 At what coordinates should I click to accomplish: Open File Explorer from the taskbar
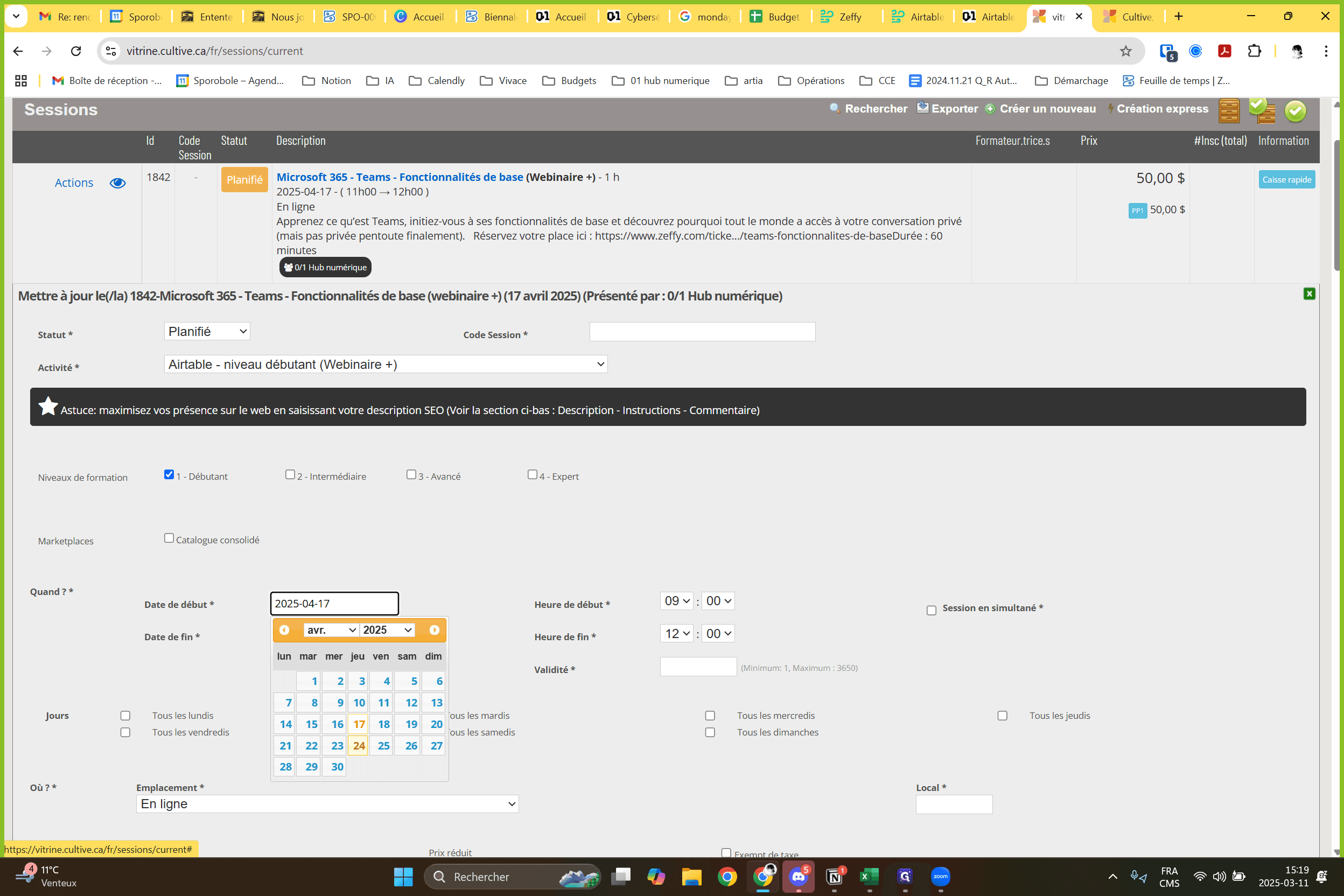[691, 877]
